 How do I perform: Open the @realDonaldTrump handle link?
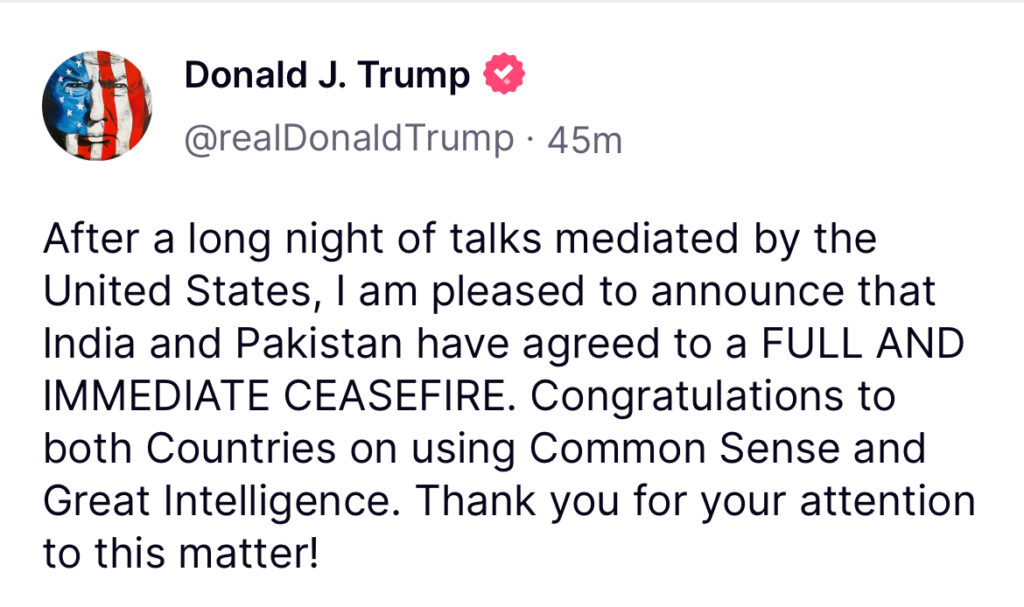[x=349, y=140]
